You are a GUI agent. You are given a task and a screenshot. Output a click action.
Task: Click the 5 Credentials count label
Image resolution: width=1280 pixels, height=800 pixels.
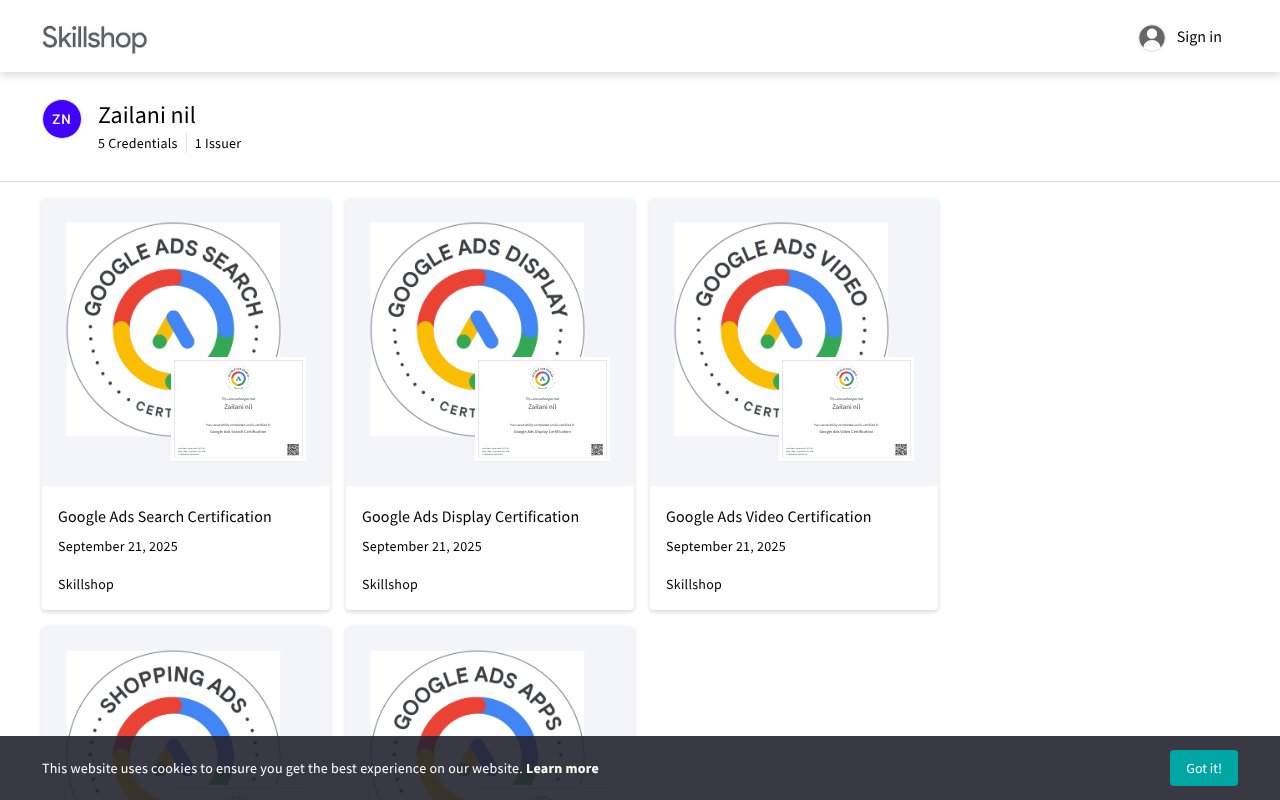pyautogui.click(x=137, y=143)
